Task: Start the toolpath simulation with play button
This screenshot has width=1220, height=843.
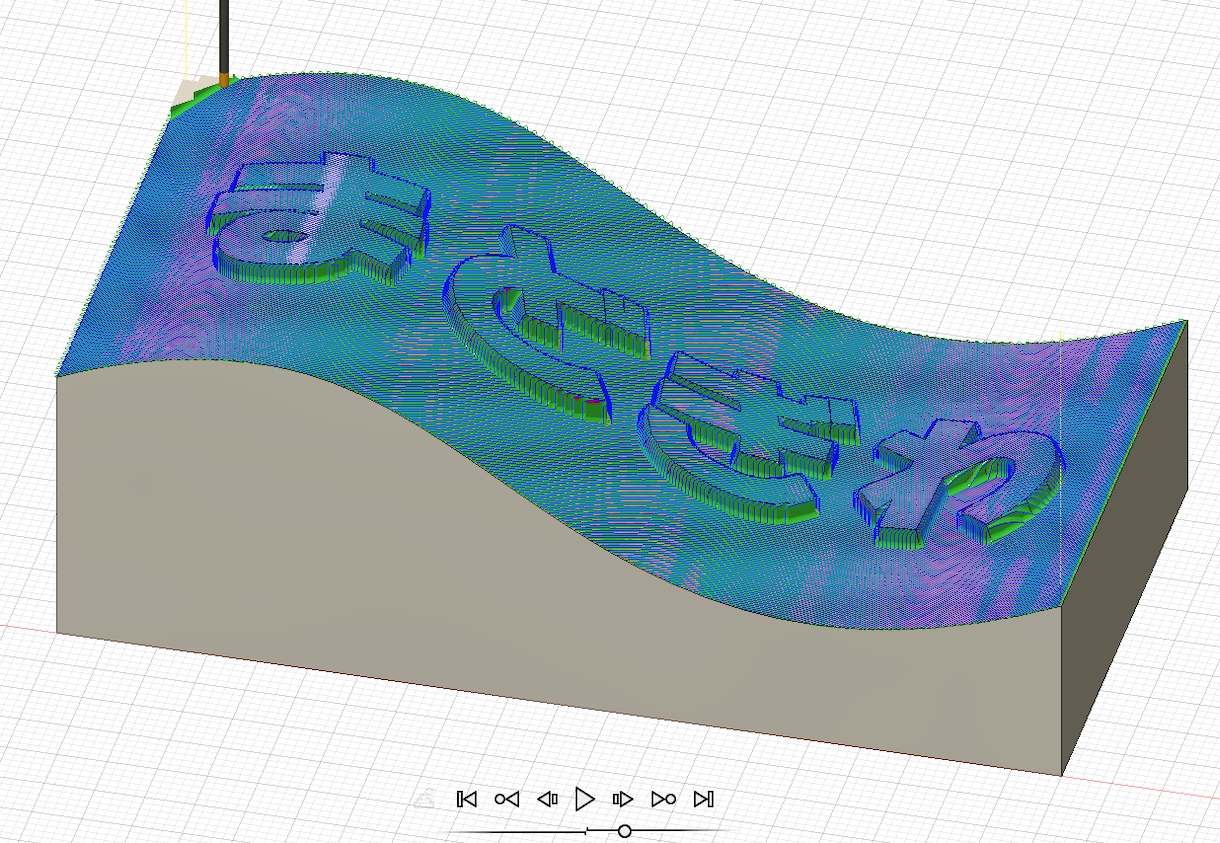Action: (585, 799)
